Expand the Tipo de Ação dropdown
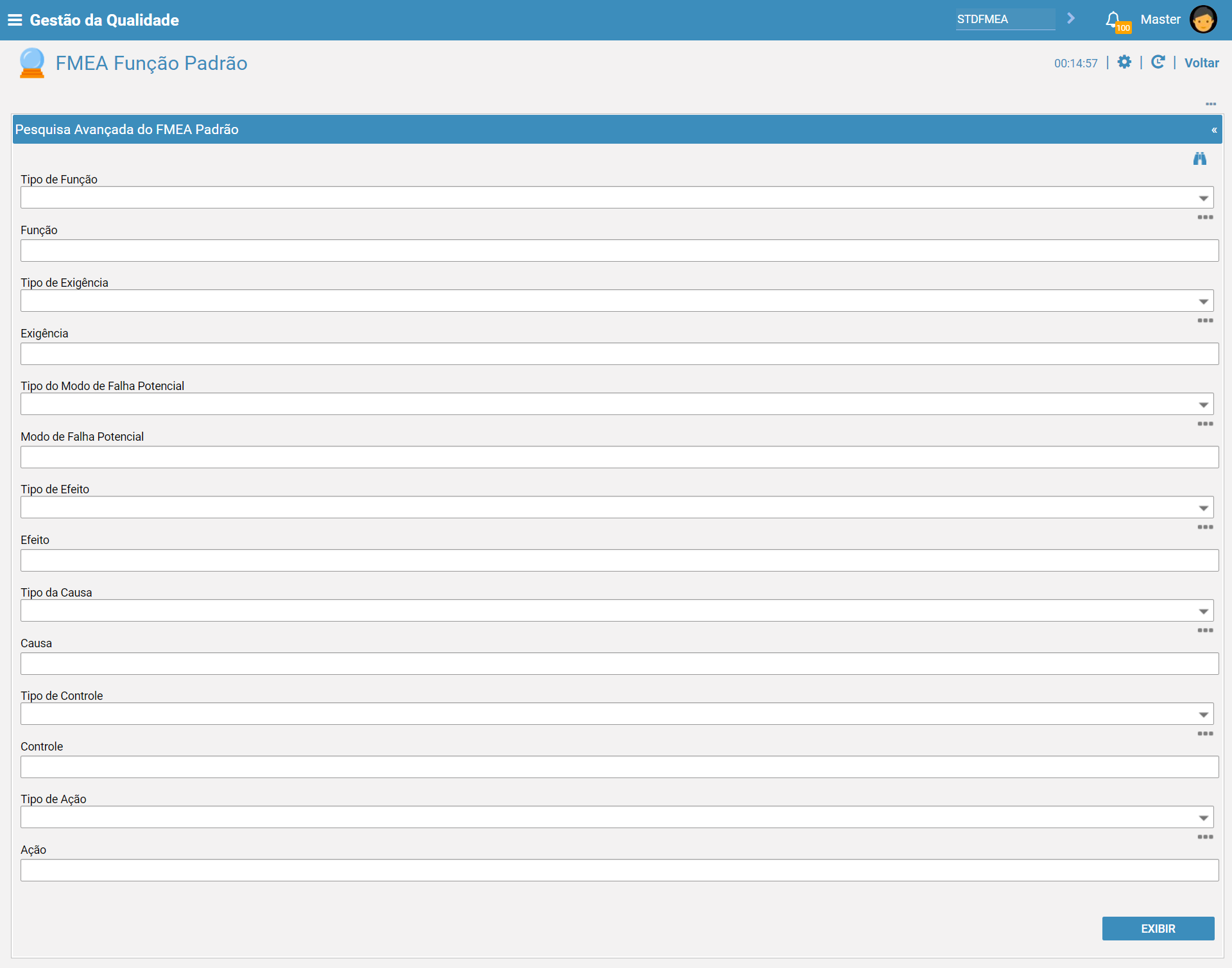 pos(1204,818)
